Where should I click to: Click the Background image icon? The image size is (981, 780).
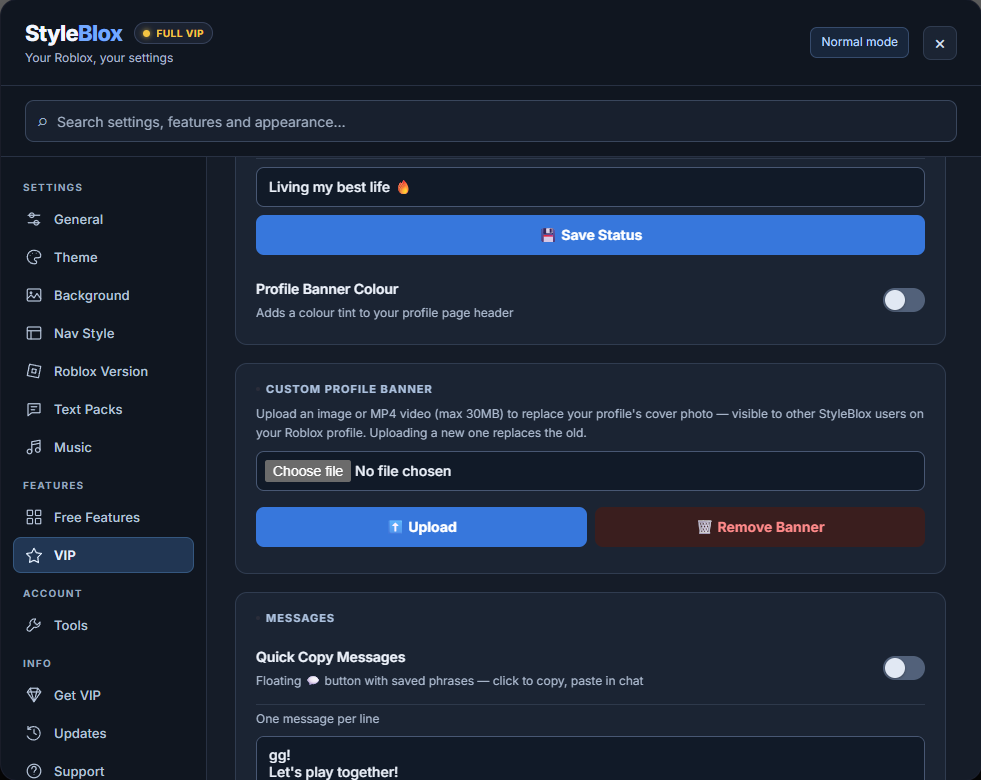pos(34,295)
